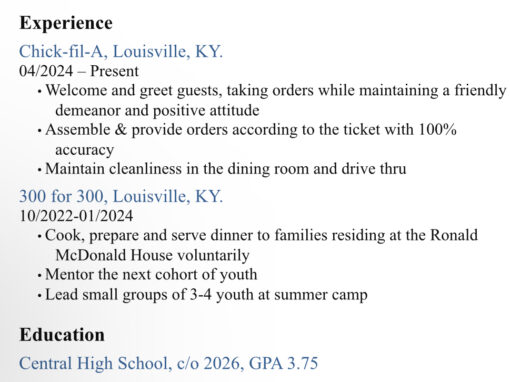
Task: Click the demeanor and positive attitude line
Action: [157, 110]
